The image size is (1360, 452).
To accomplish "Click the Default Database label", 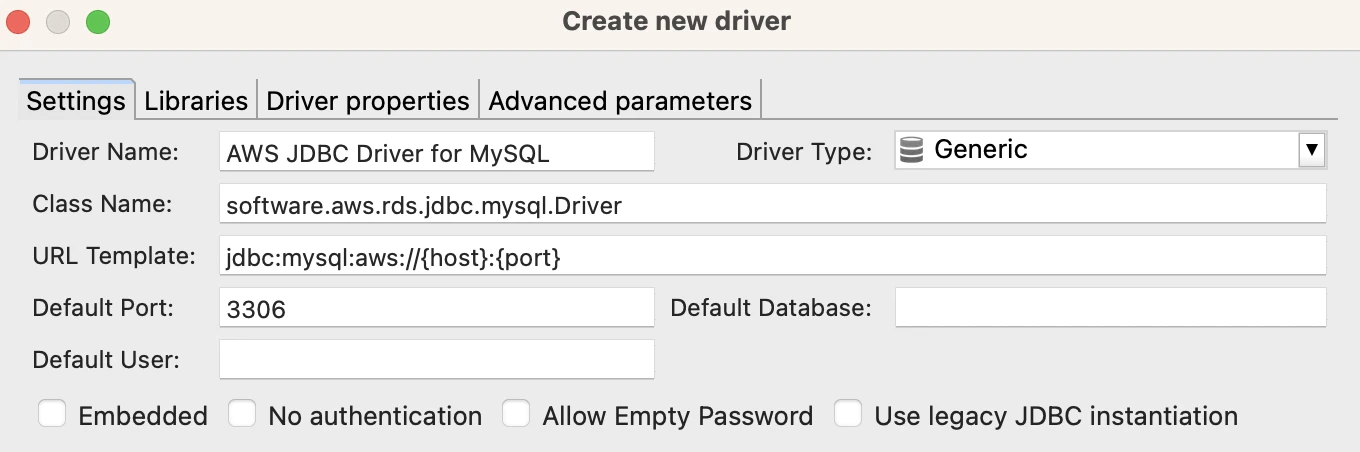I will click(771, 308).
